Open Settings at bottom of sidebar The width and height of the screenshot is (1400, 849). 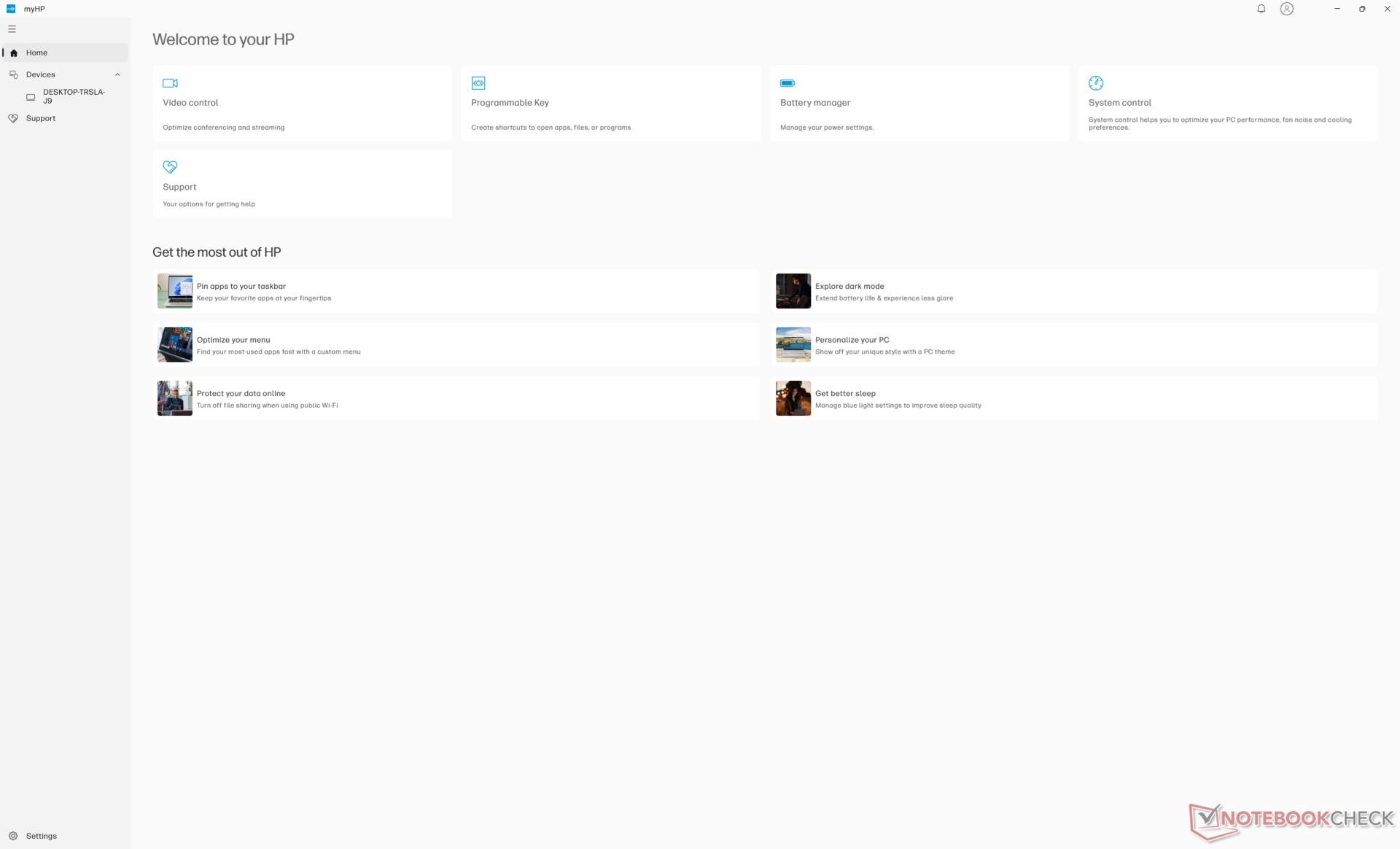(x=41, y=836)
